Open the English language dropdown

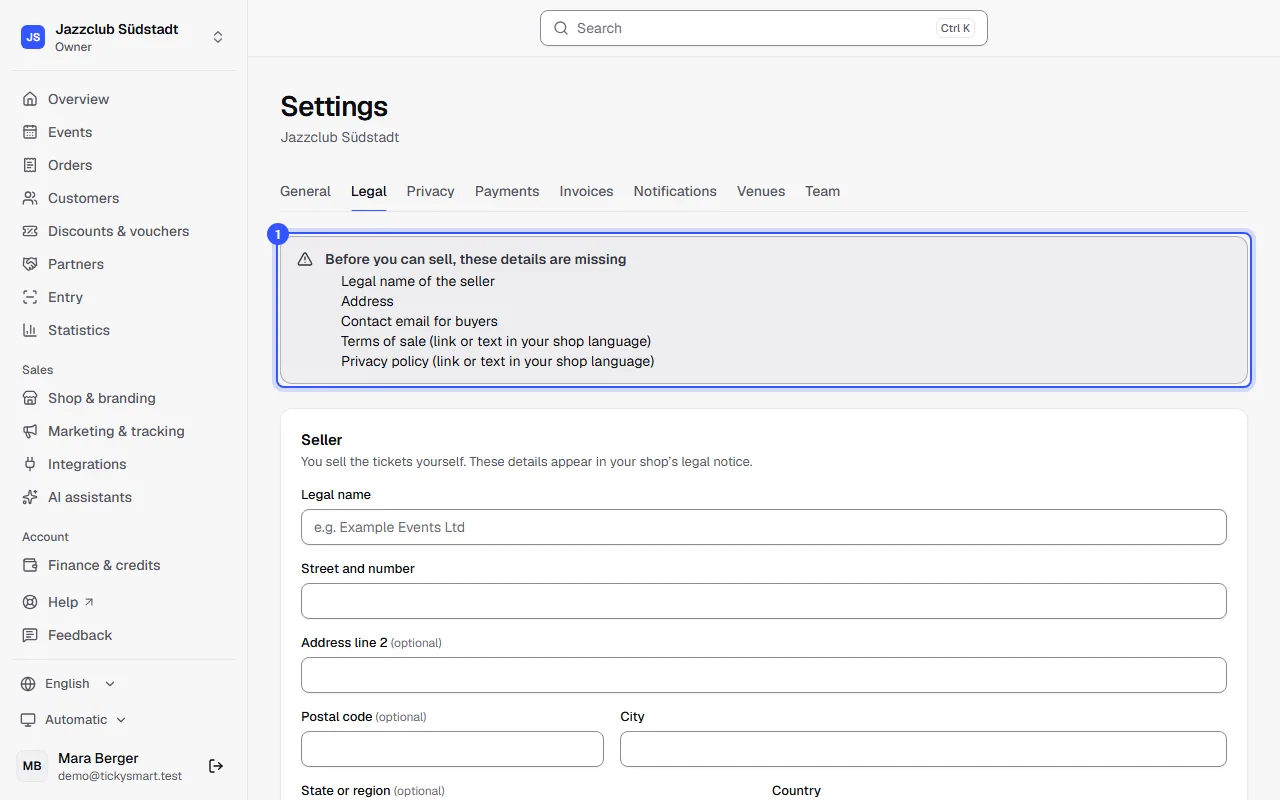tap(68, 684)
